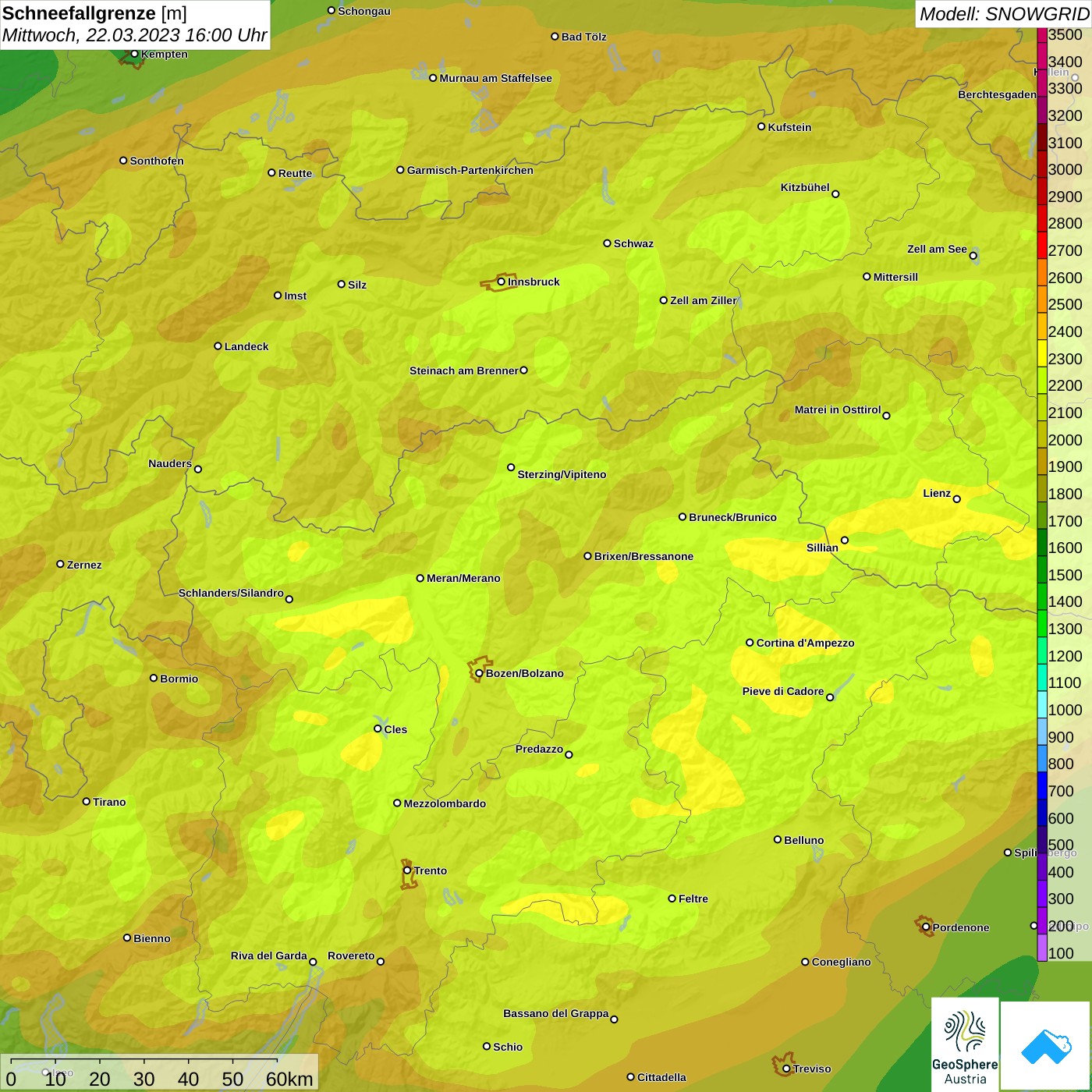Click the Cittadella label
1092x1092 pixels.
(x=661, y=1077)
